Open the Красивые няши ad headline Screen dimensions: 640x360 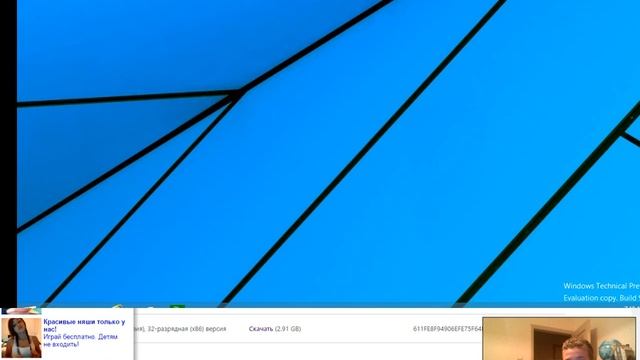click(84, 325)
